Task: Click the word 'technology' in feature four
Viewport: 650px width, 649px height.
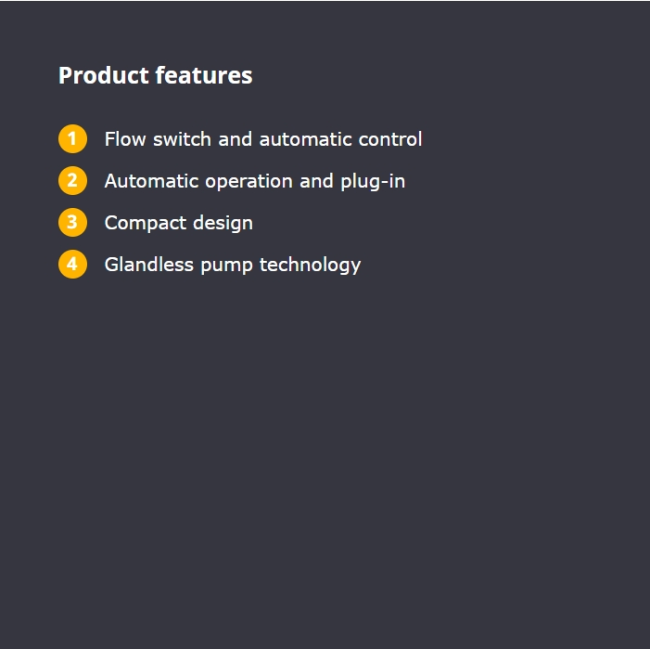Action: [310, 266]
